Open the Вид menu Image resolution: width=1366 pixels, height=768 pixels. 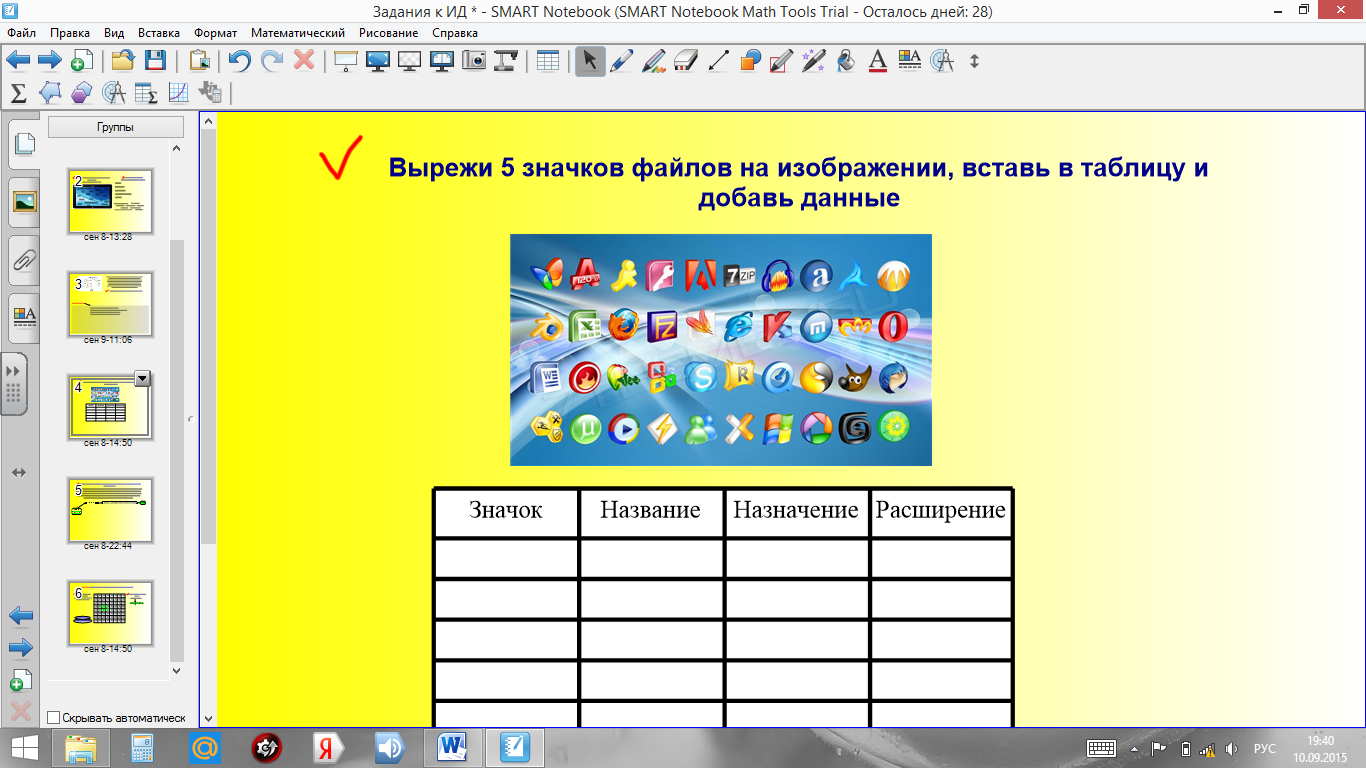(114, 33)
